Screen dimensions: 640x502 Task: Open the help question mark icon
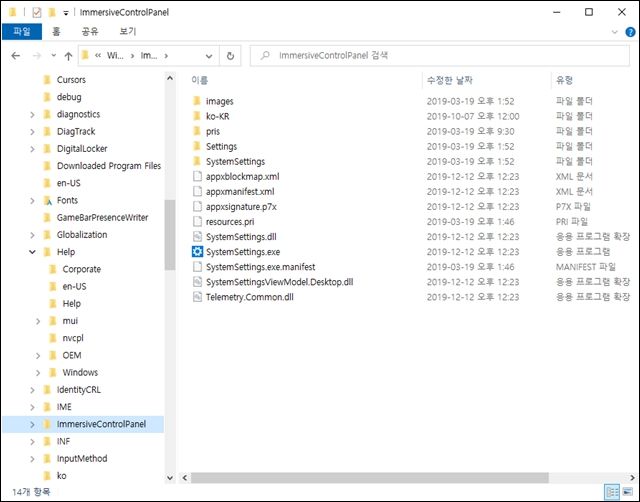630,32
